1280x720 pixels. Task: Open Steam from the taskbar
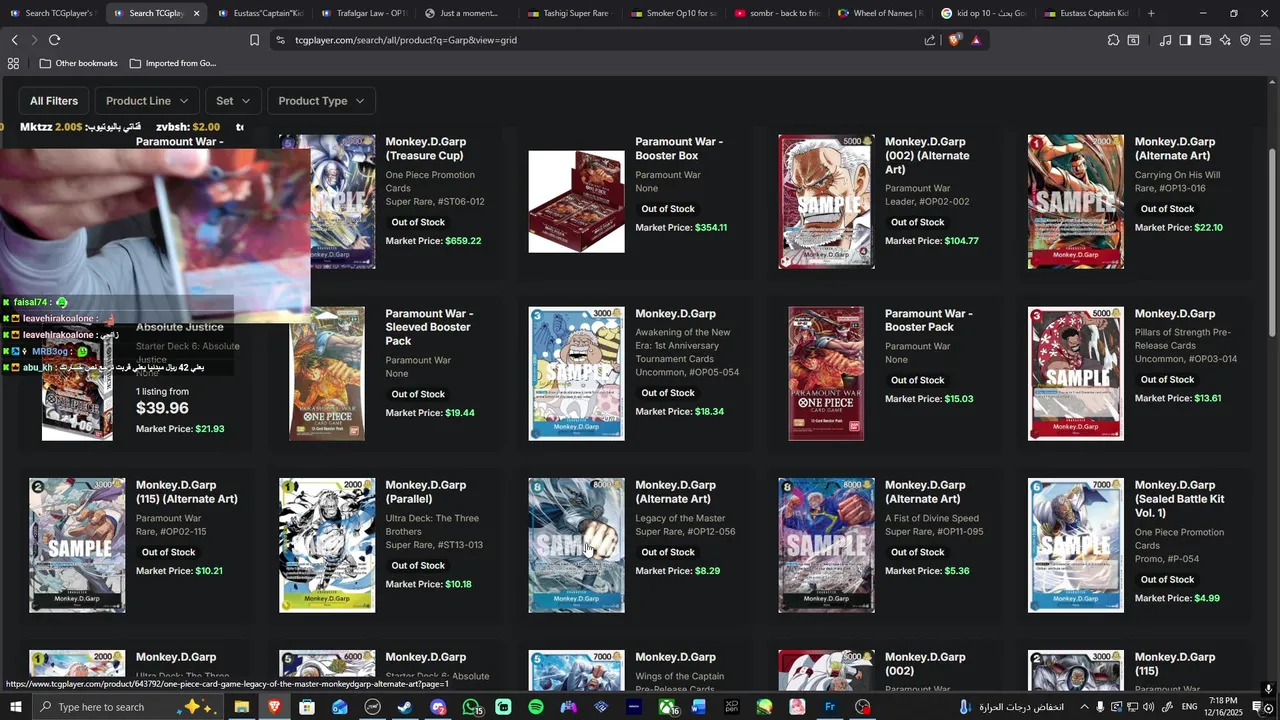point(405,707)
